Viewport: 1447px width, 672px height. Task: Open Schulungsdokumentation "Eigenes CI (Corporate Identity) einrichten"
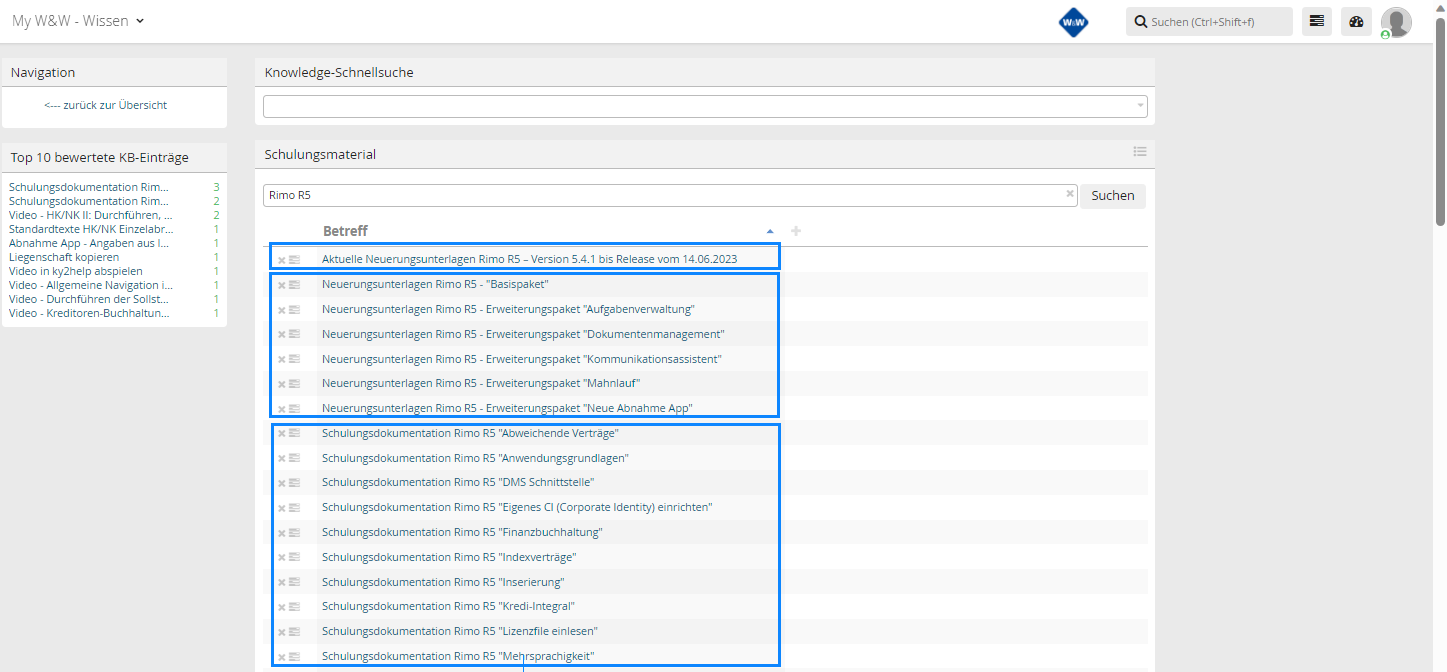point(517,507)
